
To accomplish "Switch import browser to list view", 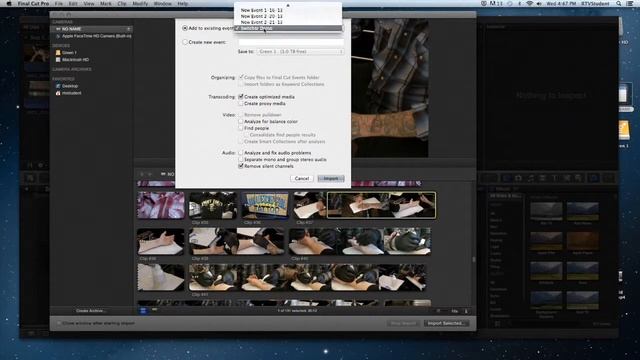I will pyautogui.click(x=154, y=311).
